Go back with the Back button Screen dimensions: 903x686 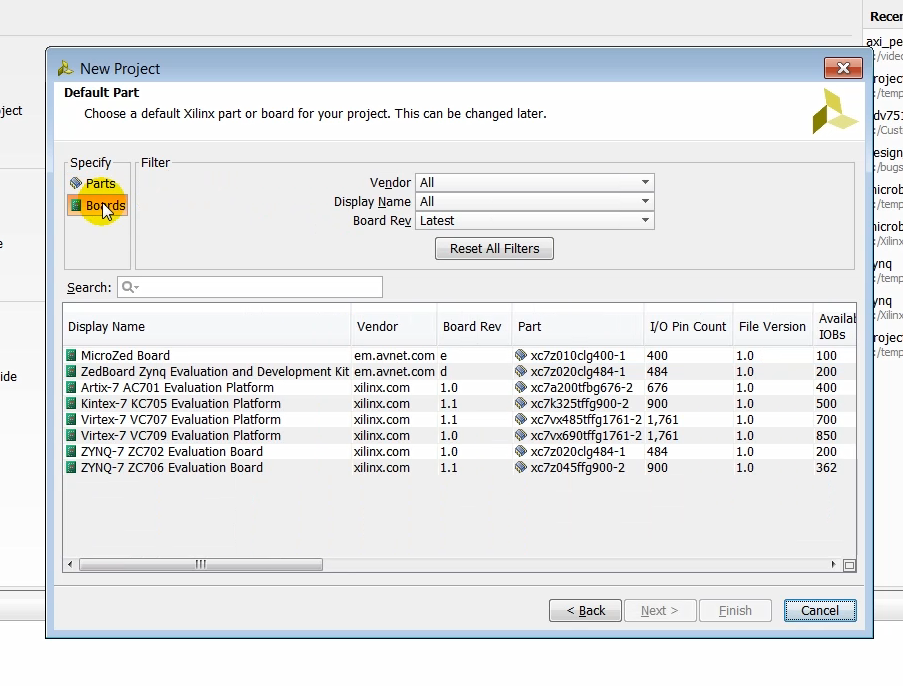(585, 611)
